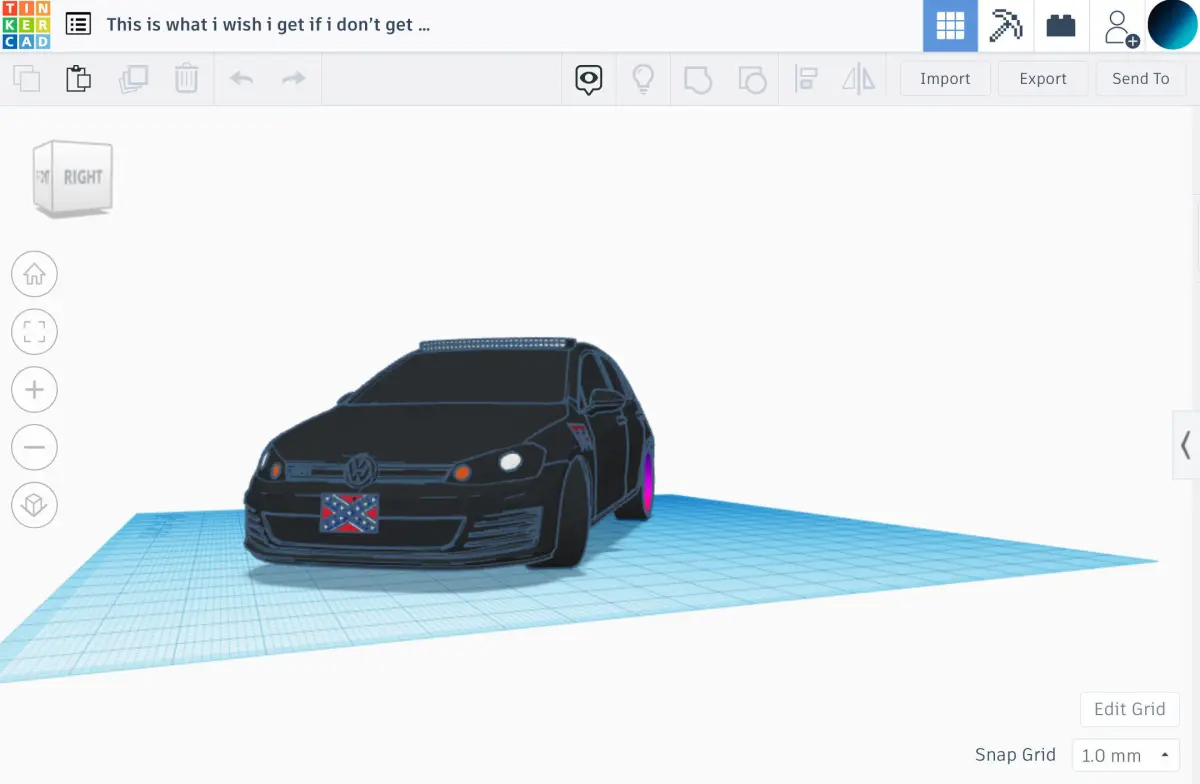Image resolution: width=1200 pixels, height=784 pixels.
Task: Click the flag license plate on car
Action: click(x=349, y=512)
